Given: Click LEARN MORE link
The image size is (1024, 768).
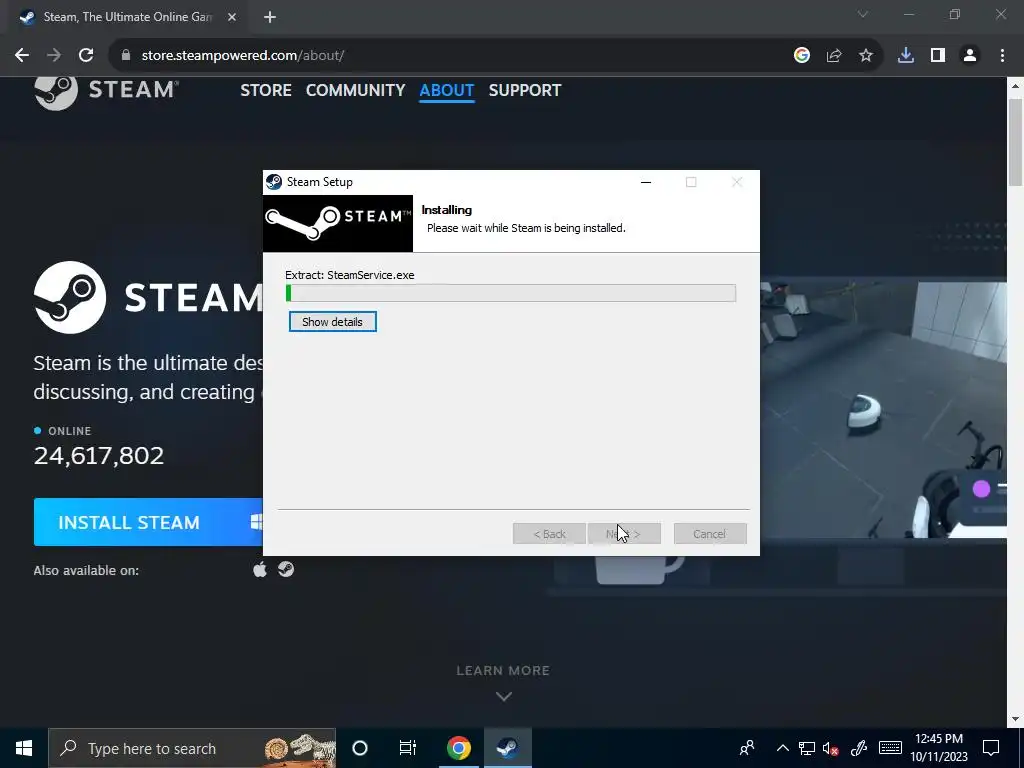Looking at the screenshot, I should [503, 671].
